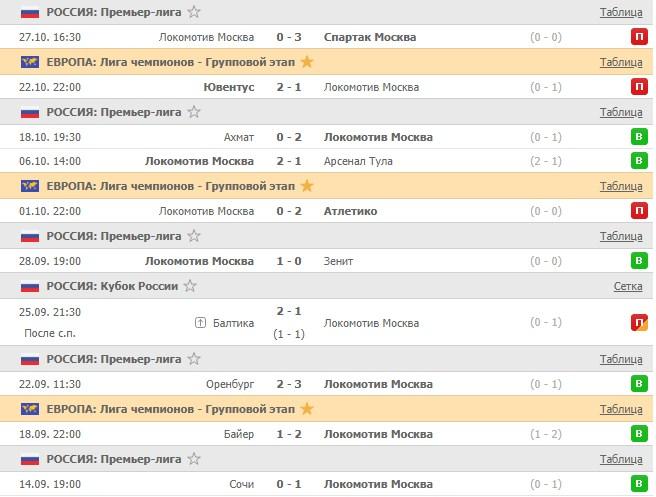Star the top Russia Premier League header
This screenshot has width=656, height=497.
194,12
